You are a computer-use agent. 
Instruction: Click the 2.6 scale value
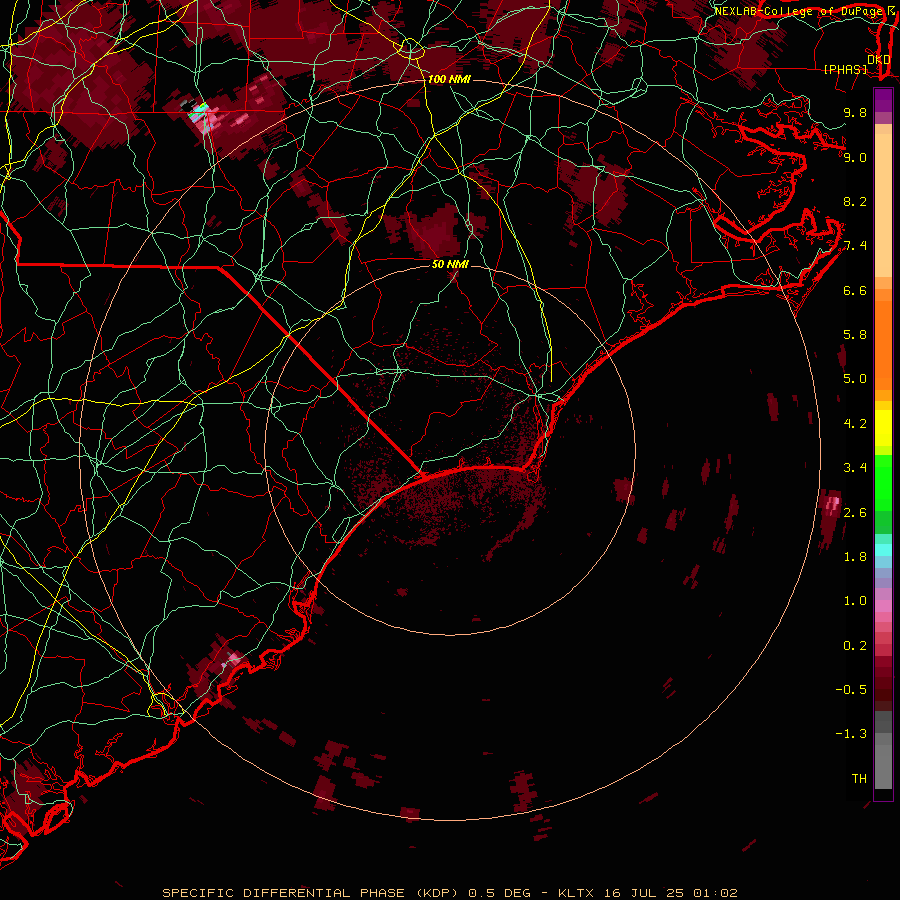(855, 513)
